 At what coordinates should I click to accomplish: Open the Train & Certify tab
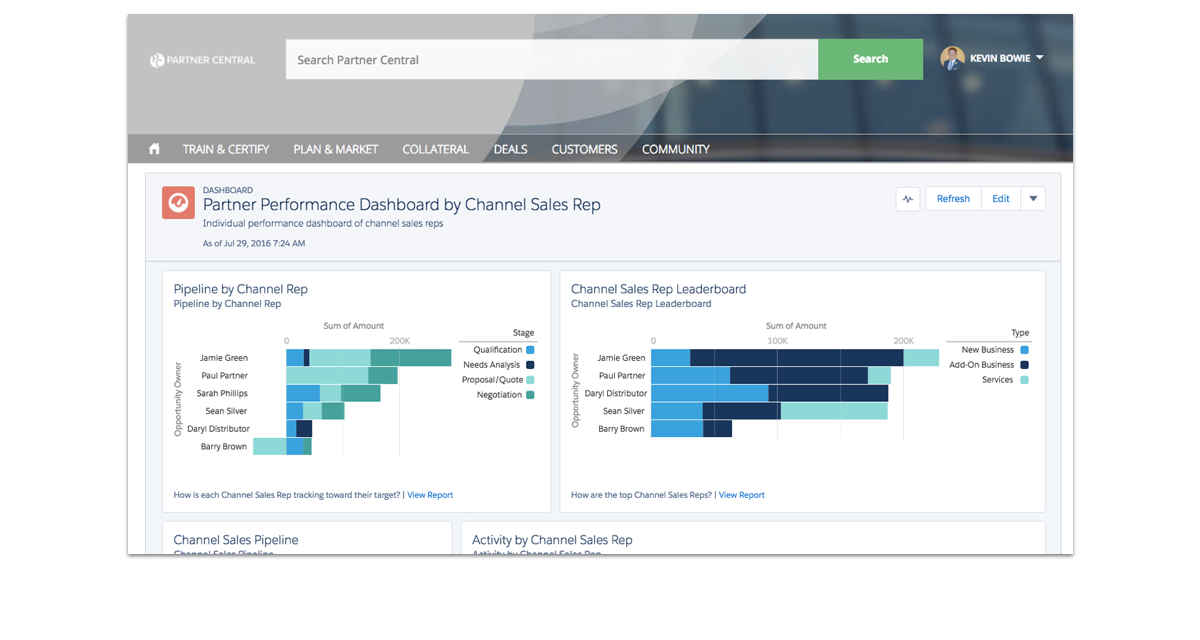pyautogui.click(x=226, y=149)
